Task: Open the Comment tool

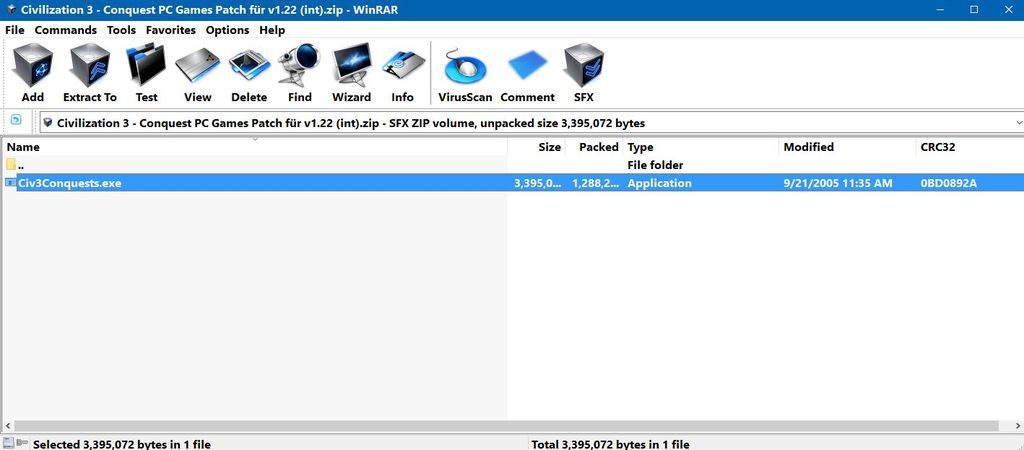Action: 528,72
